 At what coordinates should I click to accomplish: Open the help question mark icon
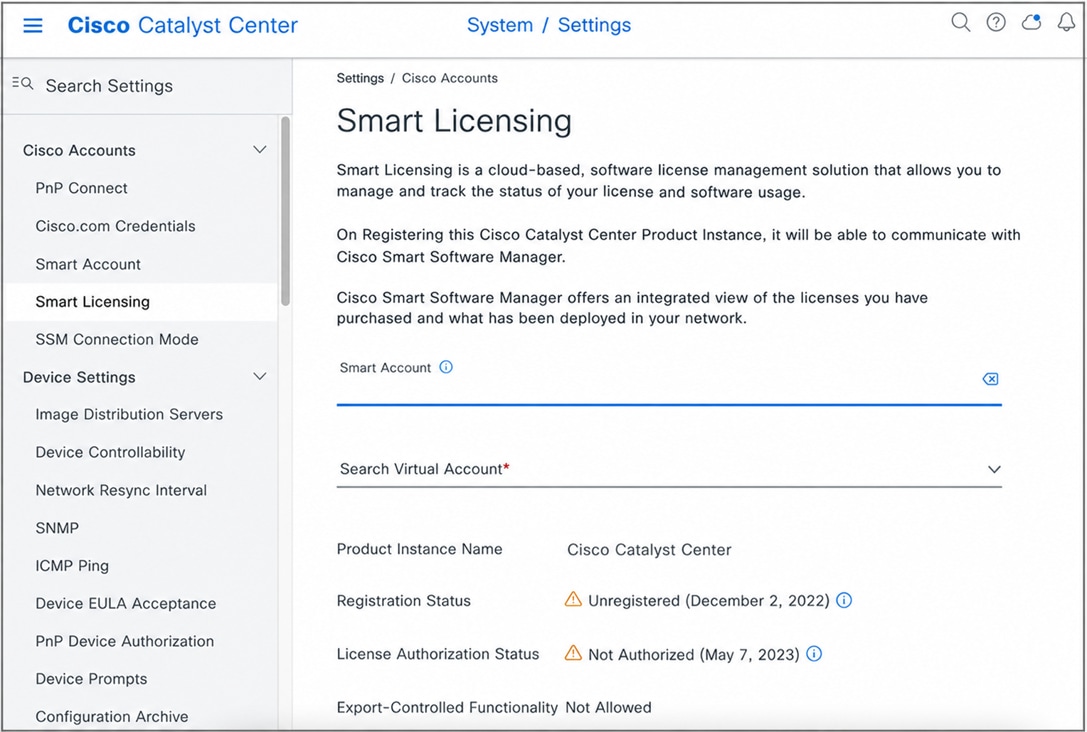(996, 22)
